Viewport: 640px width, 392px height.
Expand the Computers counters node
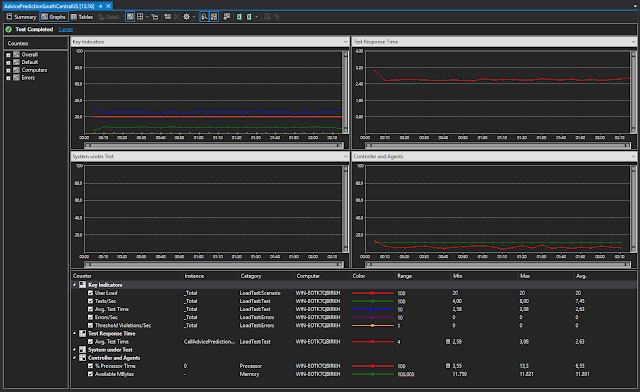(x=8, y=70)
